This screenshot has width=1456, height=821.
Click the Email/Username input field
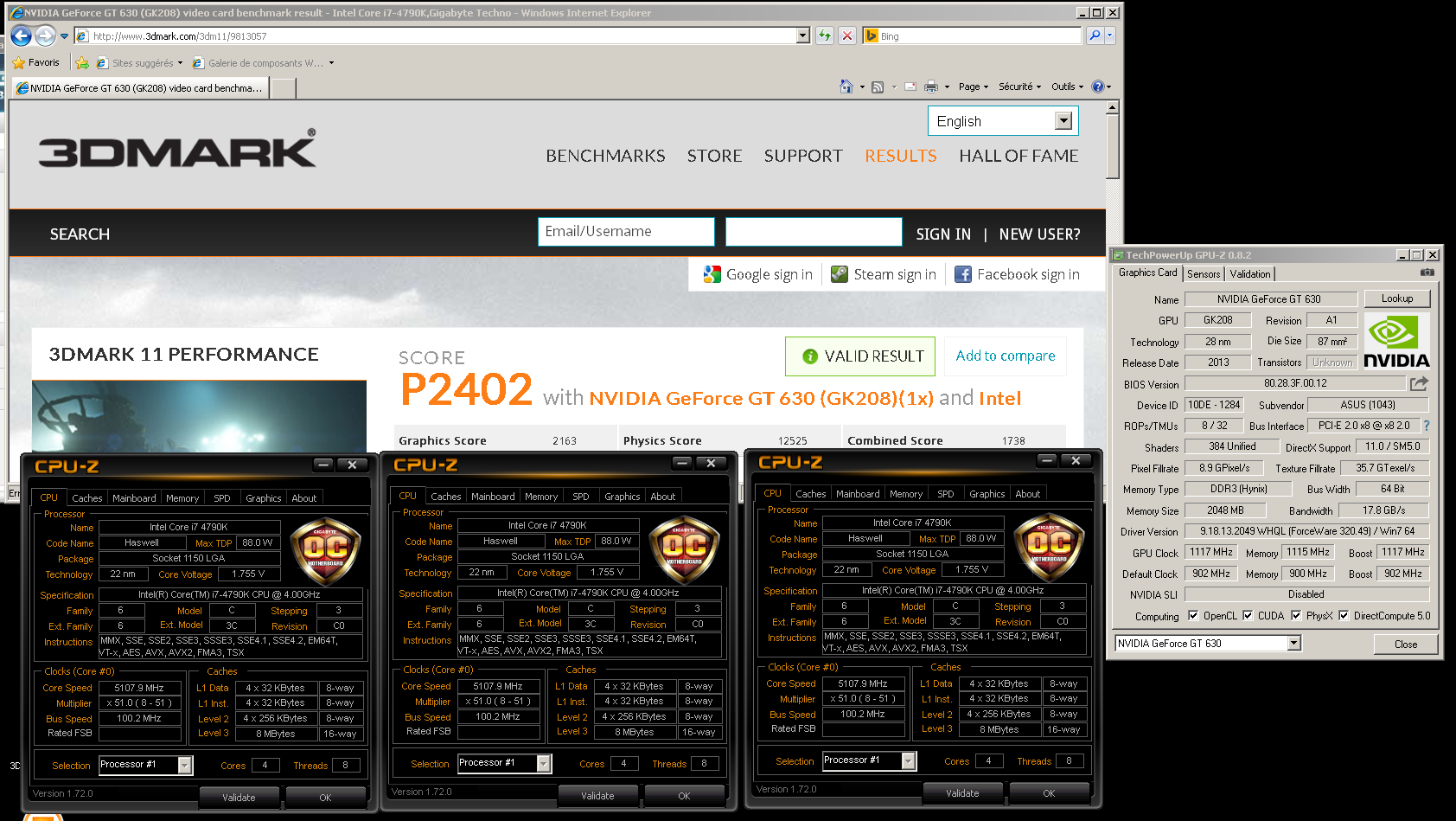coord(626,232)
